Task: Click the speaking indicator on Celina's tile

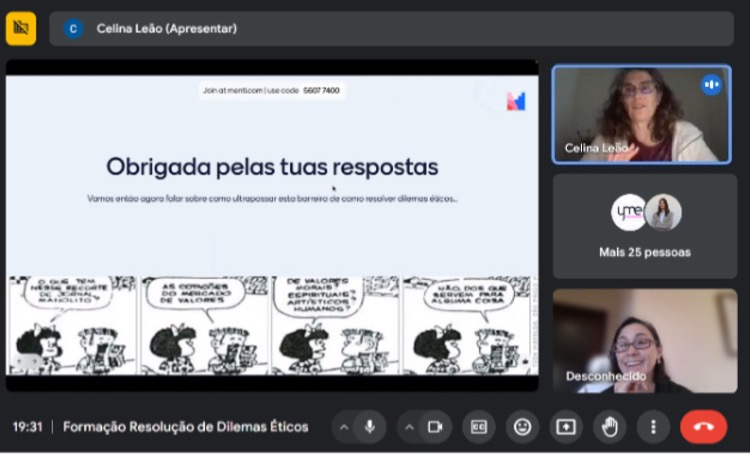Action: click(711, 85)
